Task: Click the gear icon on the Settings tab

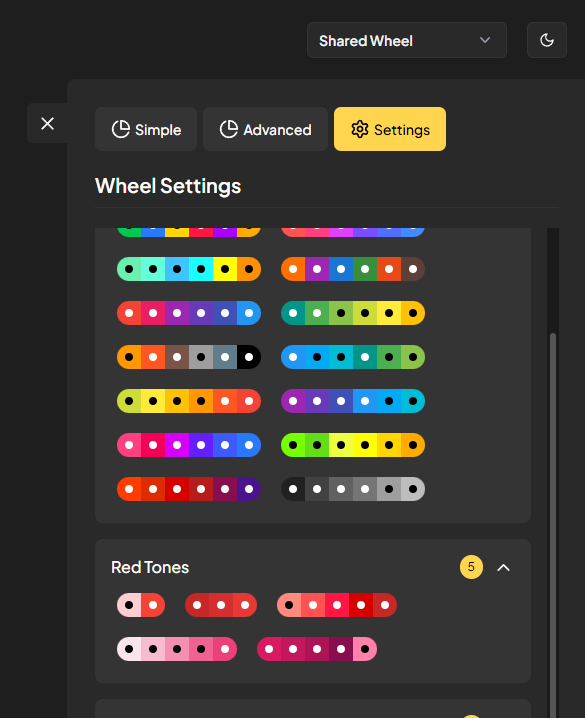Action: coord(360,130)
